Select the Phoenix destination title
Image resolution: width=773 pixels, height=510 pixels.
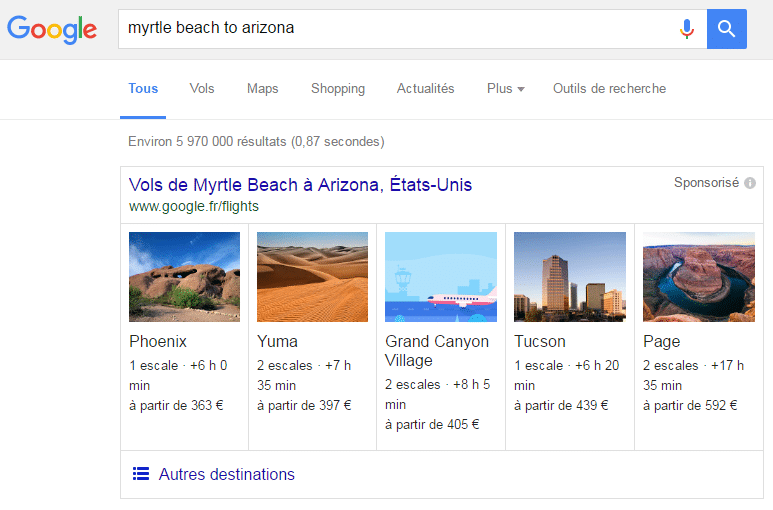pyautogui.click(x=158, y=341)
